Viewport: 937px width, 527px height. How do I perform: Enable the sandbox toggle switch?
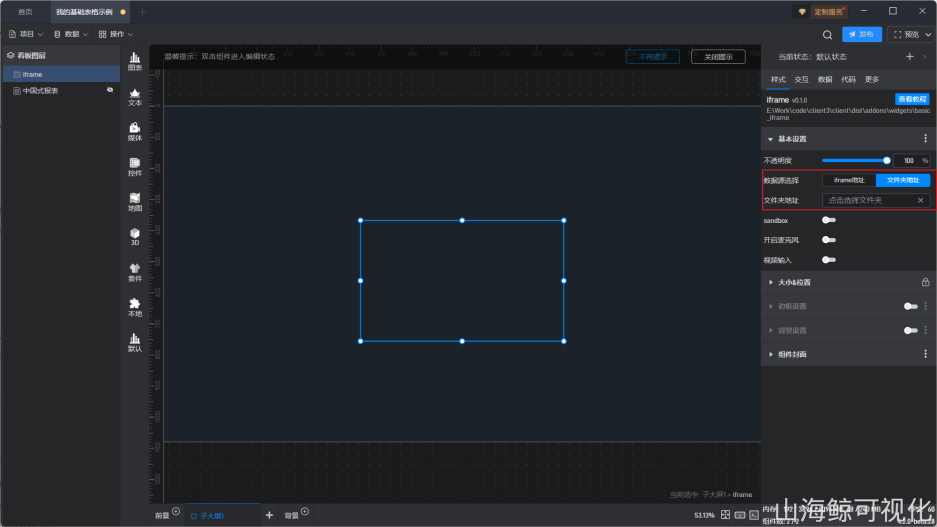click(828, 220)
